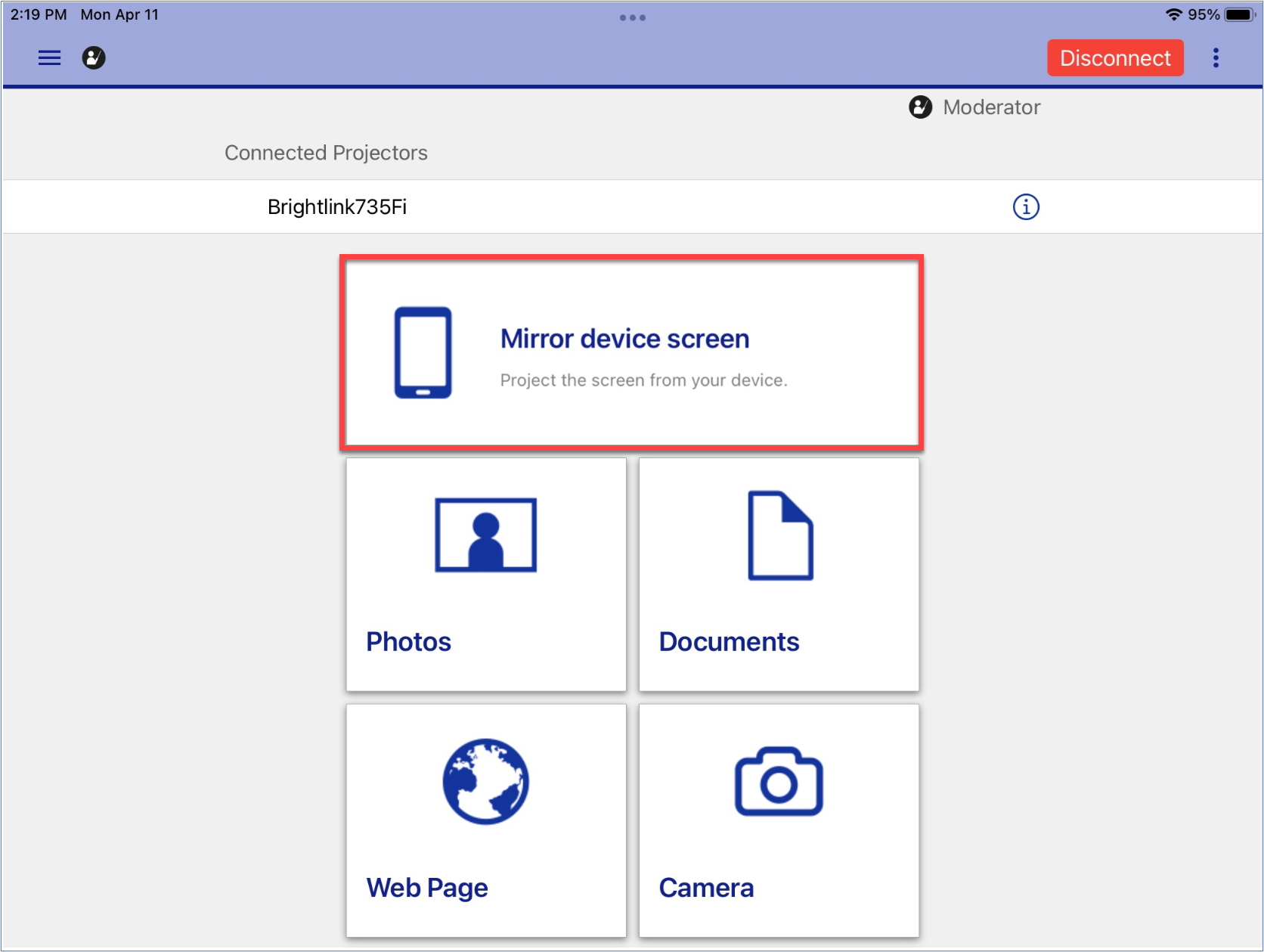Tap the Camera icon
Viewport: 1264px width, 952px height.
tap(779, 783)
